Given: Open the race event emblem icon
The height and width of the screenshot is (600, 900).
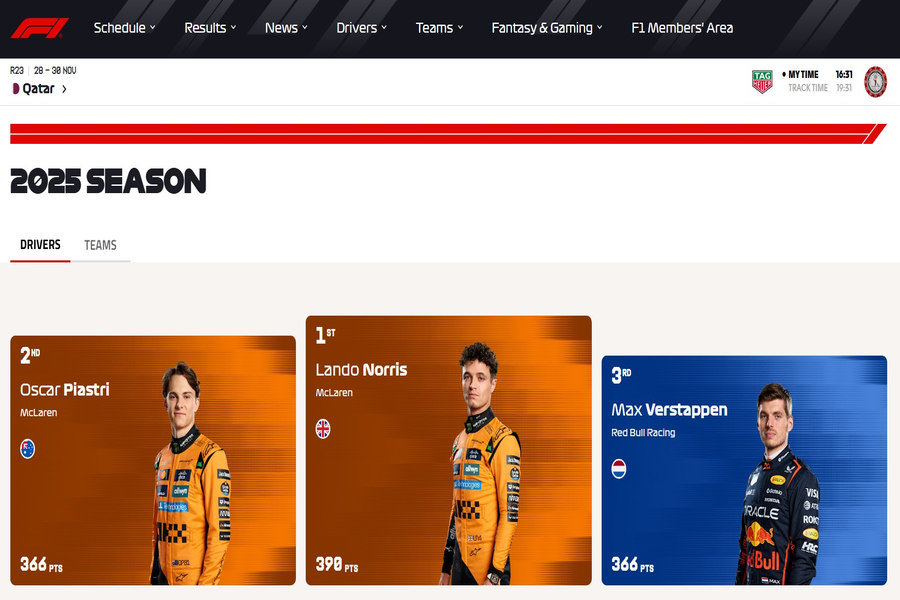Looking at the screenshot, I should coord(875,81).
